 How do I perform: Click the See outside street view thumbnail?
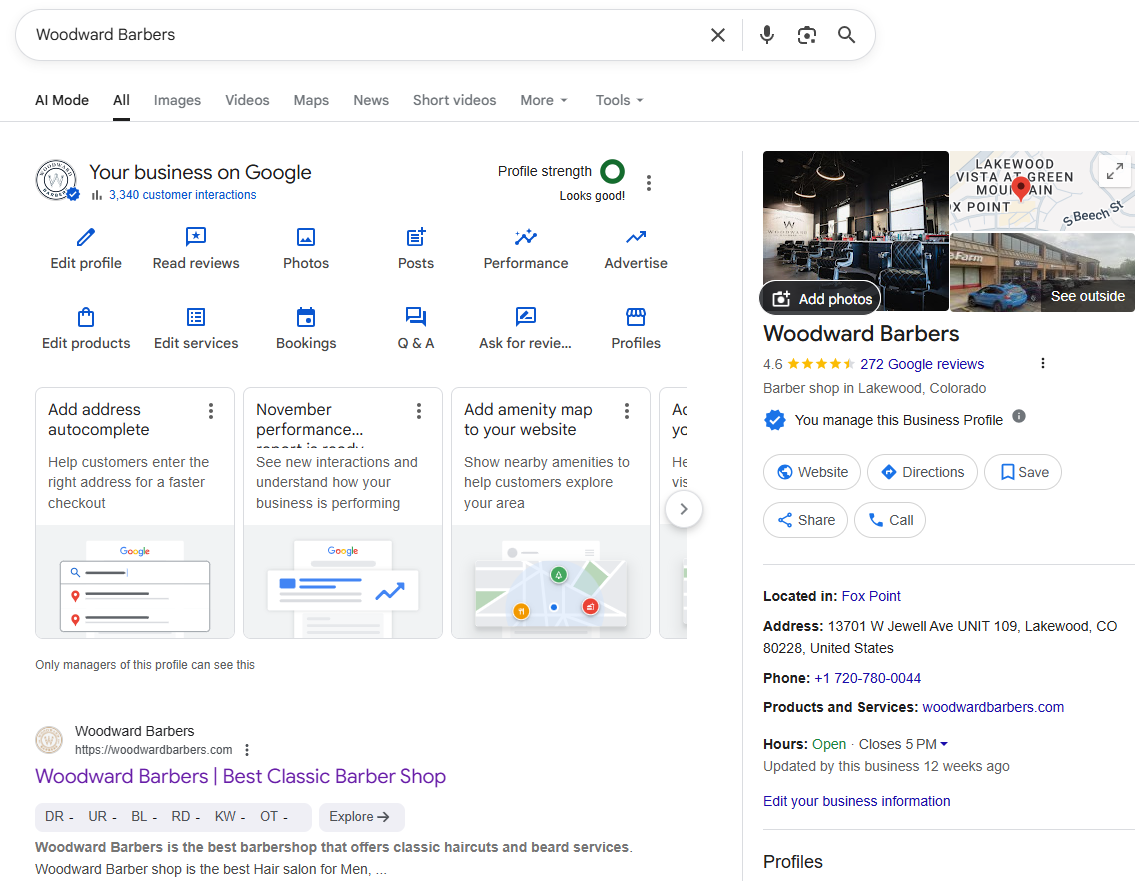coord(1042,272)
